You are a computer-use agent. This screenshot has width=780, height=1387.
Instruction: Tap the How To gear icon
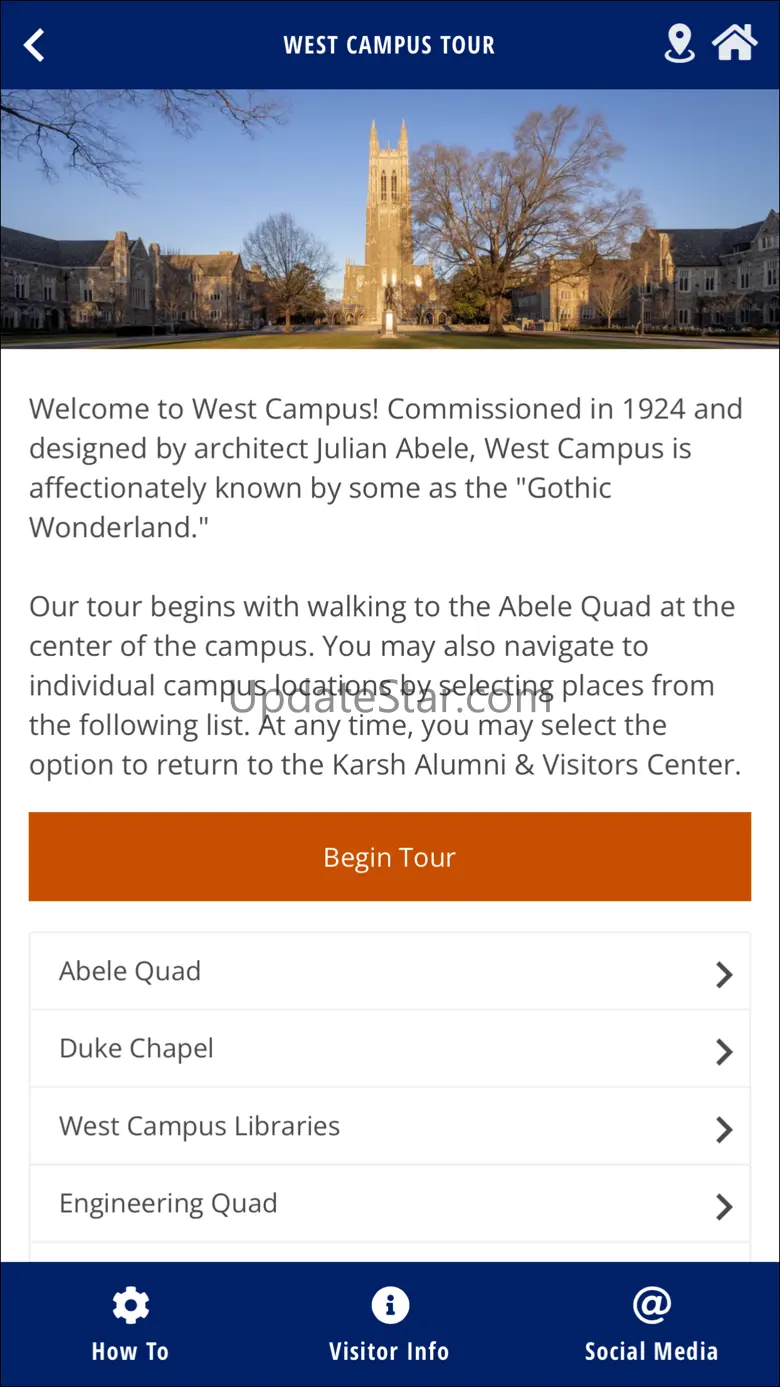click(x=130, y=1305)
